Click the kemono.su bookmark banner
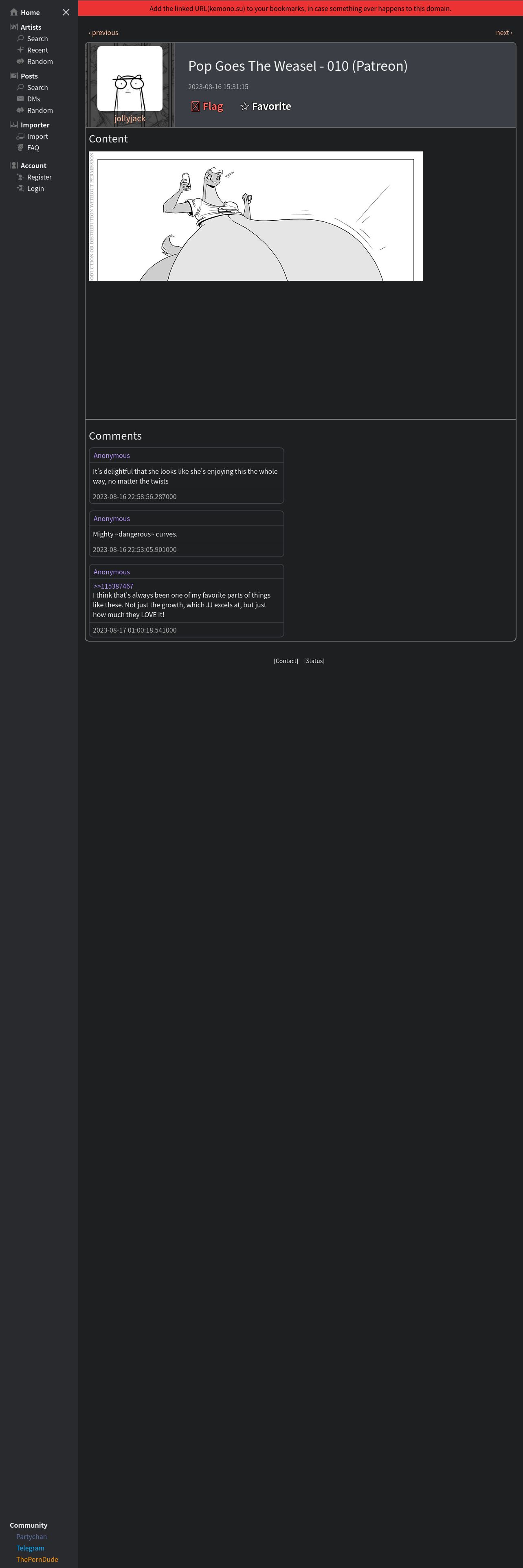This screenshot has height=1568, width=523. pos(300,9)
